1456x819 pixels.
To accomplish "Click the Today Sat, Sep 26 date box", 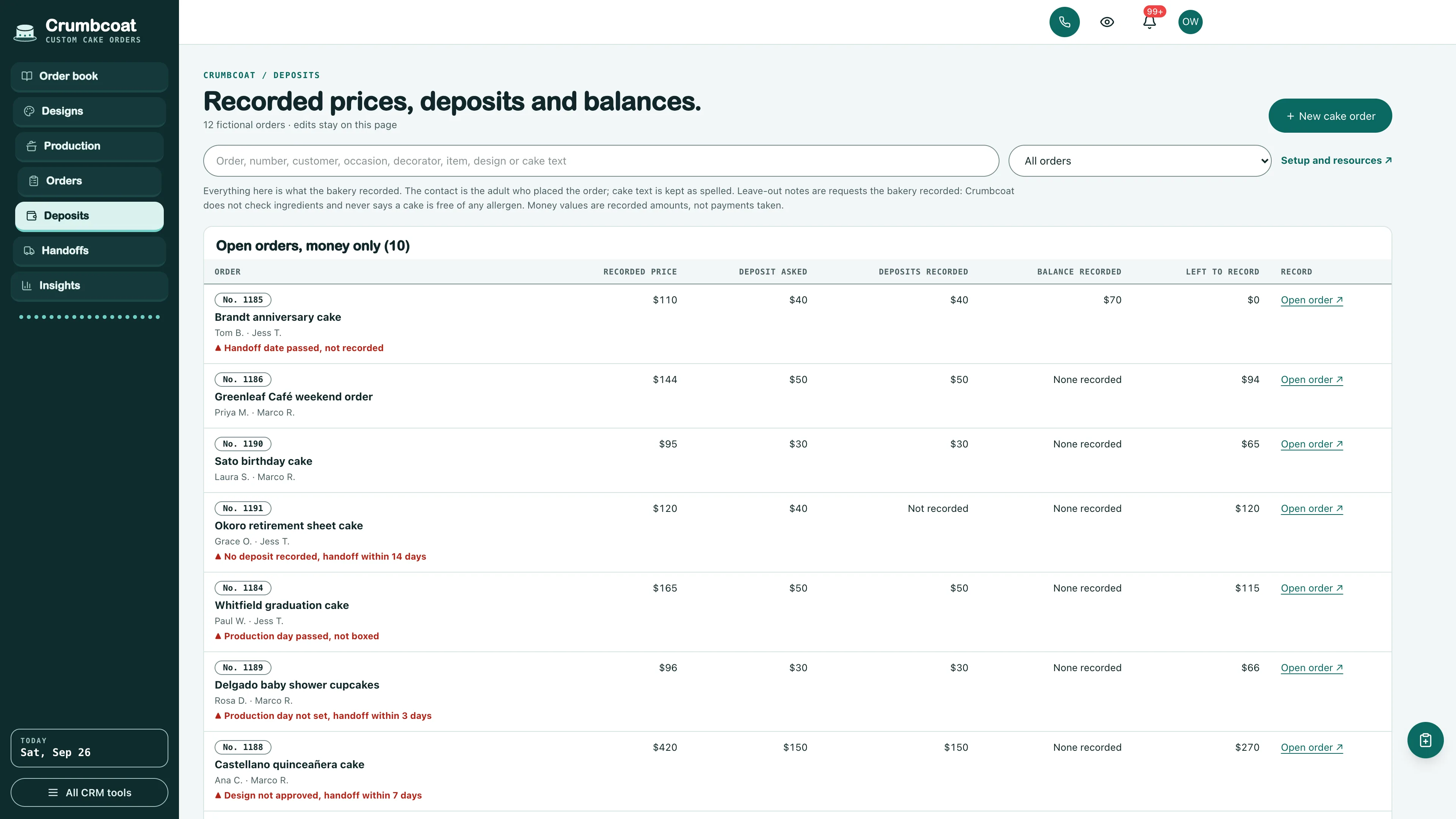I will click(x=89, y=748).
